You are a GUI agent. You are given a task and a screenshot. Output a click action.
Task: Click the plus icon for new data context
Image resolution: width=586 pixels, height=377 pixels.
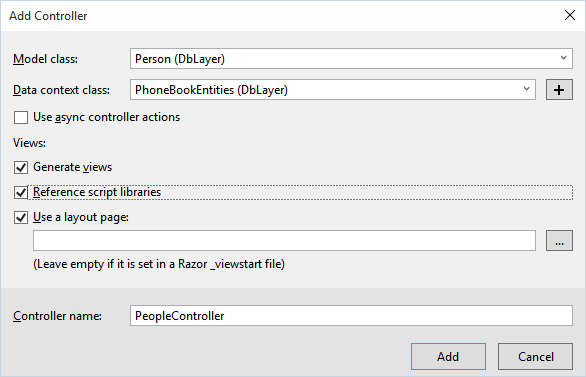tap(559, 90)
